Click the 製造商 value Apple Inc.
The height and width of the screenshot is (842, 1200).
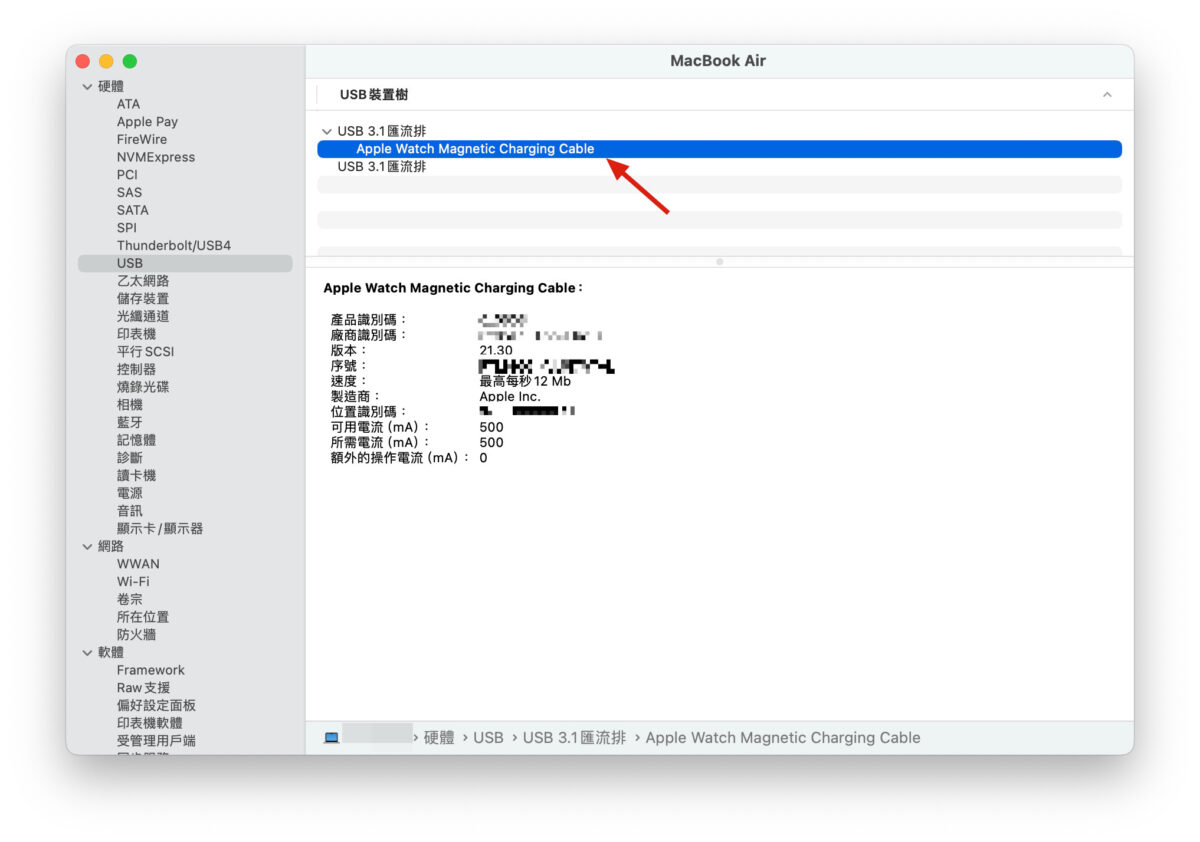510,396
